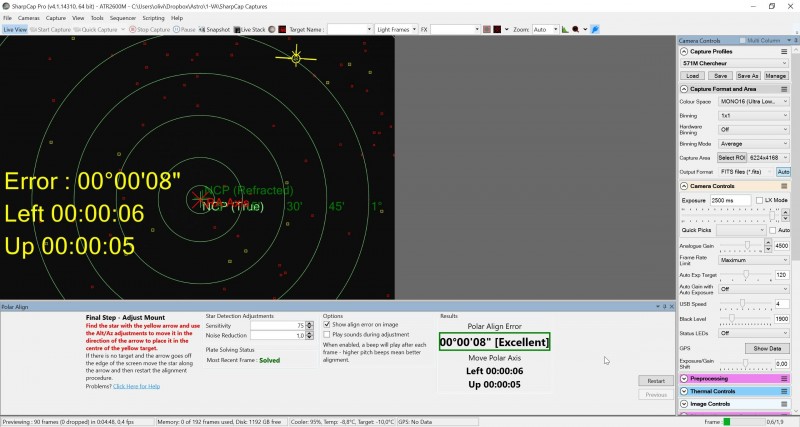Adjust the USB Speed slider
The width and height of the screenshot is (800, 427).
pyautogui.click(x=742, y=304)
